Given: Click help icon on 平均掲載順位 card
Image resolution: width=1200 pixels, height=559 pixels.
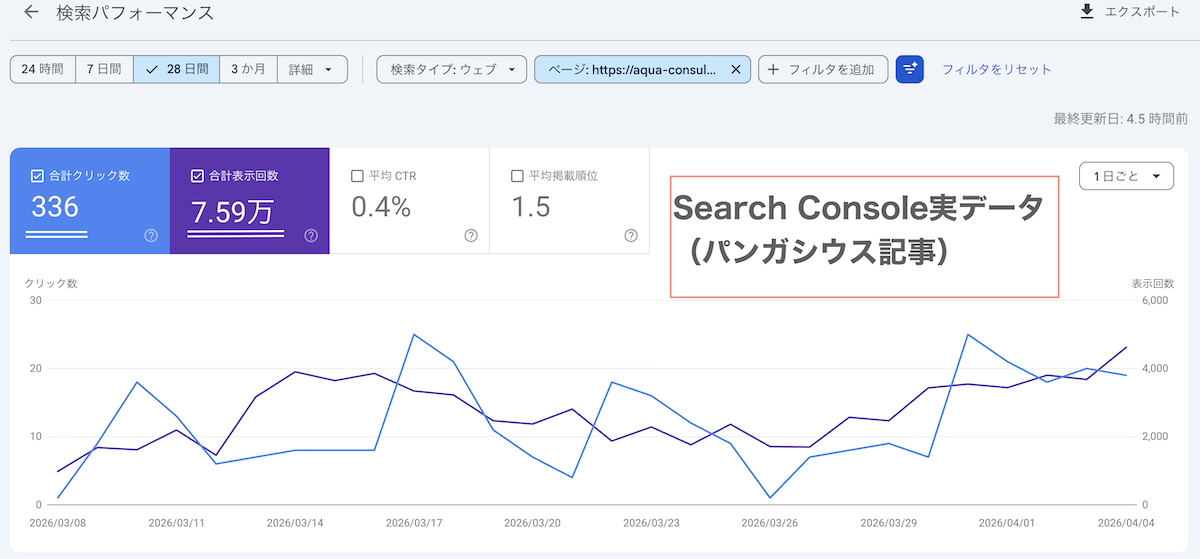Looking at the screenshot, I should (x=631, y=236).
